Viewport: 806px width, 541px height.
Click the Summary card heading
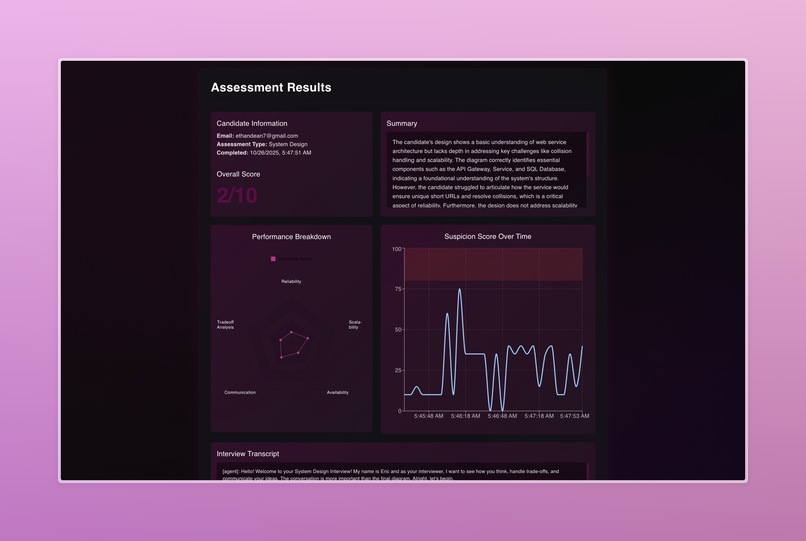pos(402,123)
